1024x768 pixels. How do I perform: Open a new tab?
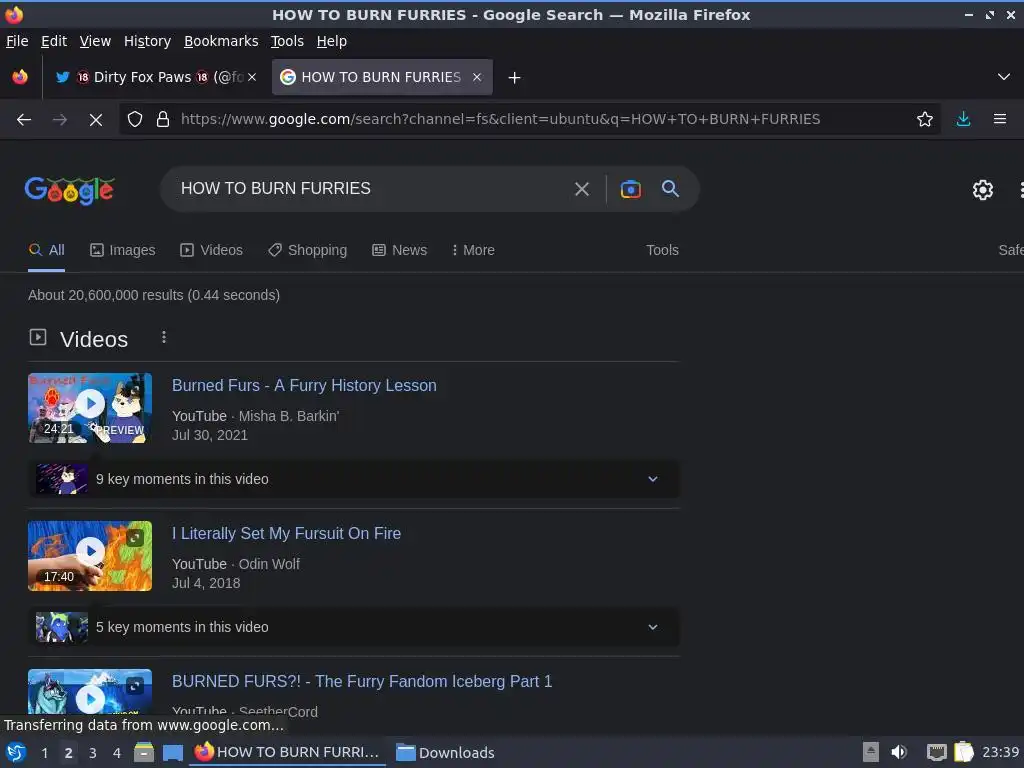pos(514,78)
